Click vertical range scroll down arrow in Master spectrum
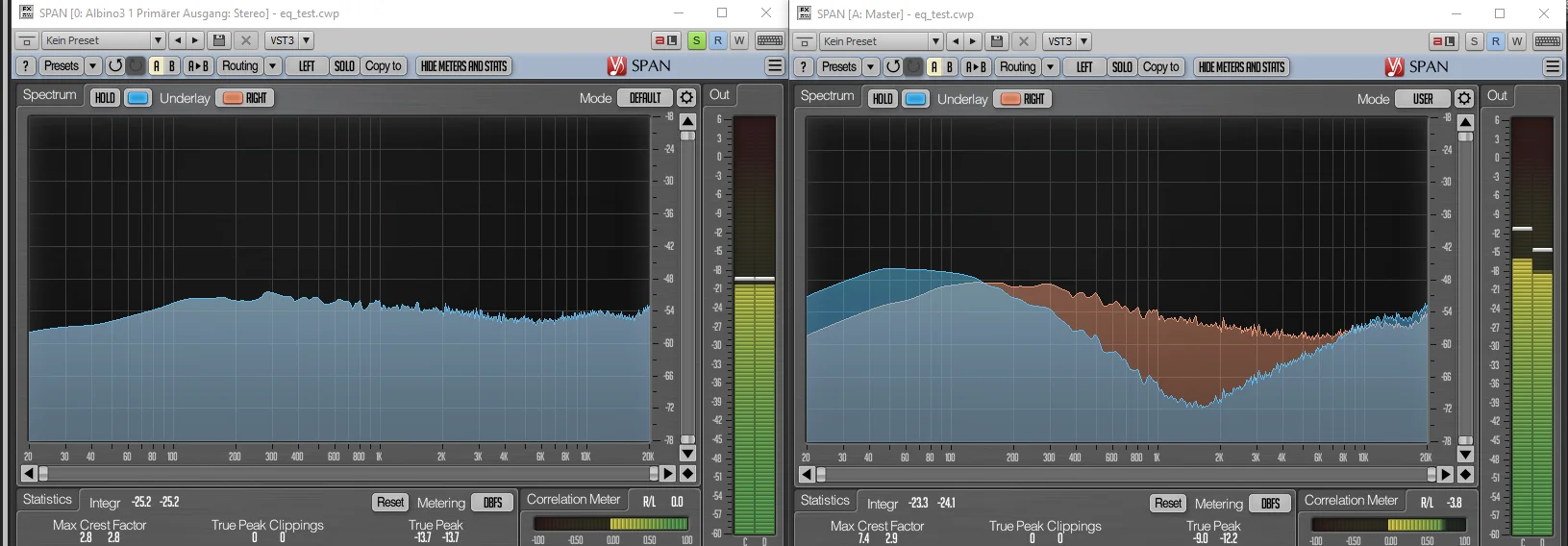The image size is (1568, 546). 1465,455
